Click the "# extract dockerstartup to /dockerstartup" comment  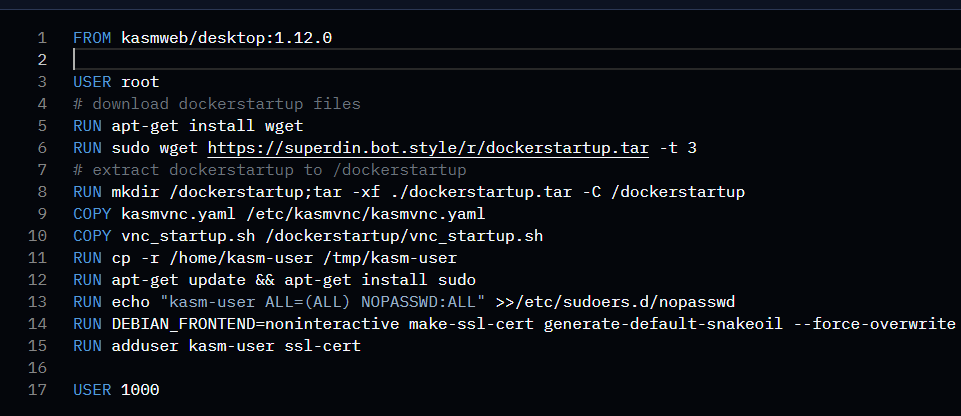pyautogui.click(x=270, y=170)
